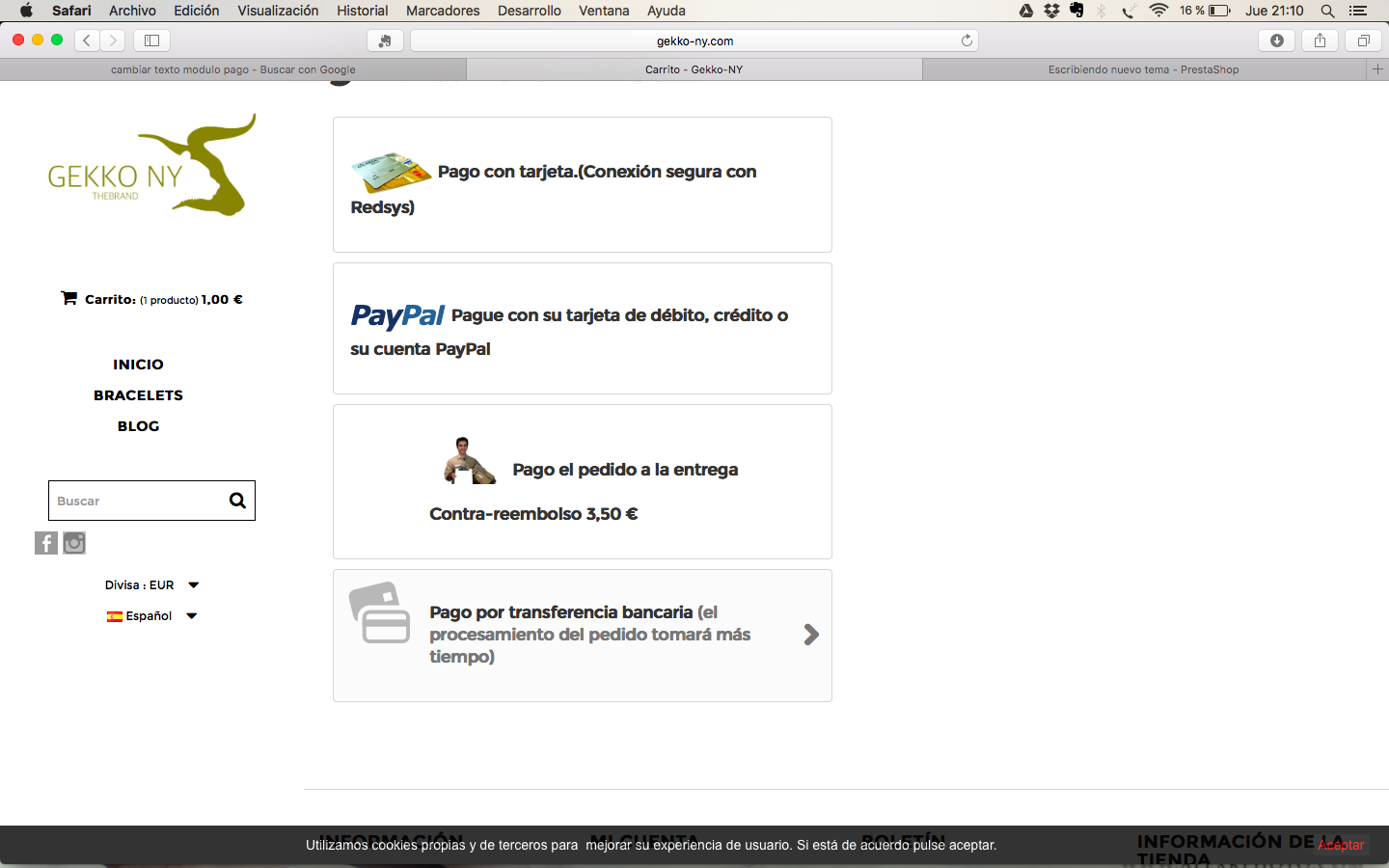Click the gekko-ny.com address bar
This screenshot has width=1389, height=868.
click(694, 41)
